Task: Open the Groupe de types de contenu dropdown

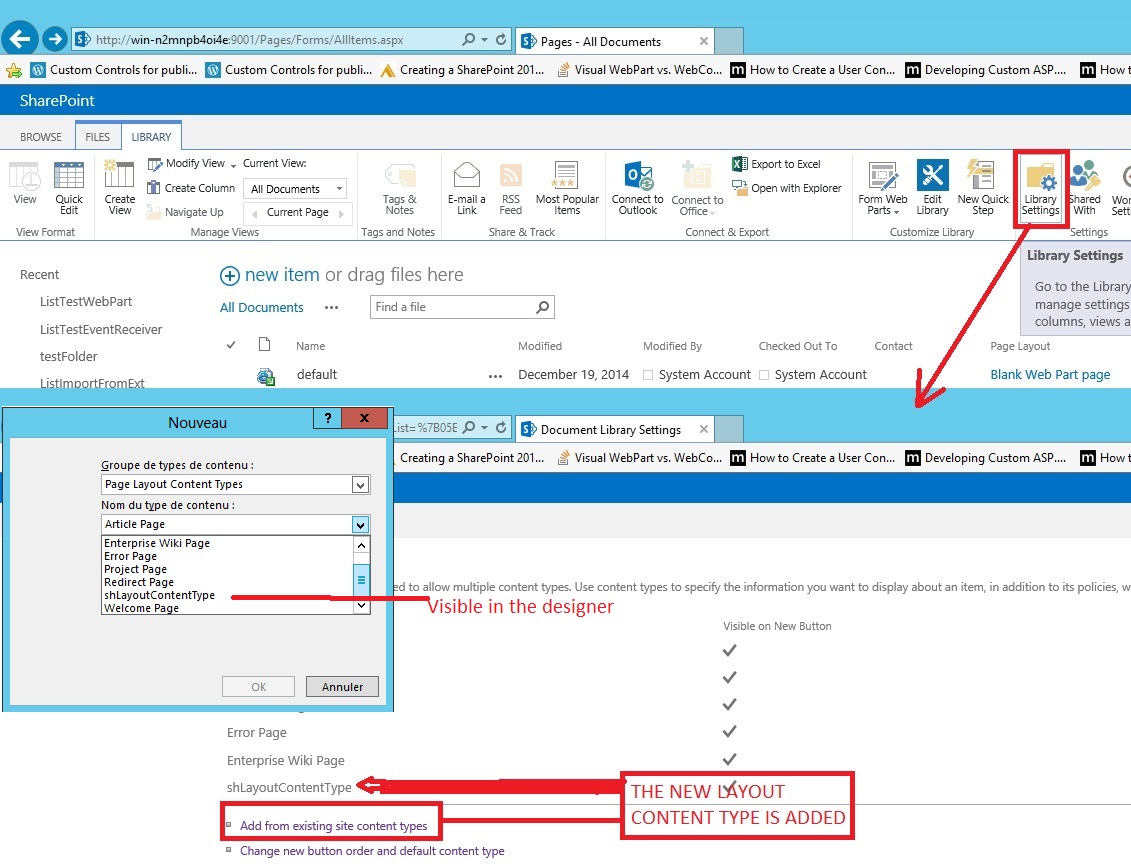Action: [361, 485]
